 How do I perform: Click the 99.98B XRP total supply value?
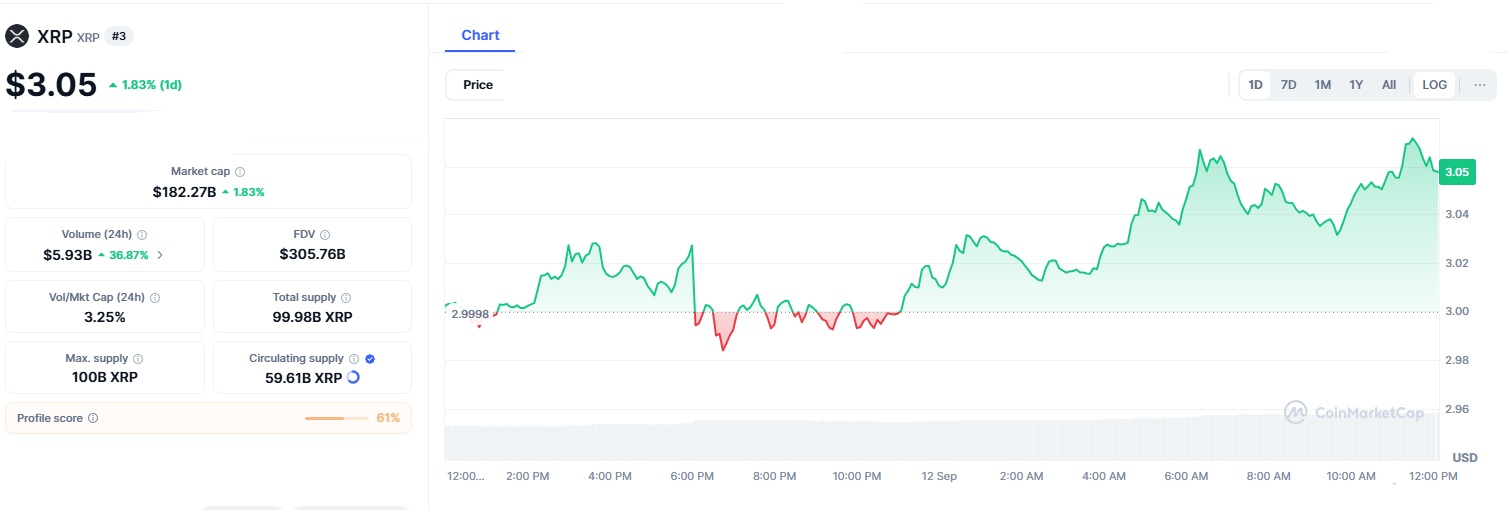coord(312,317)
